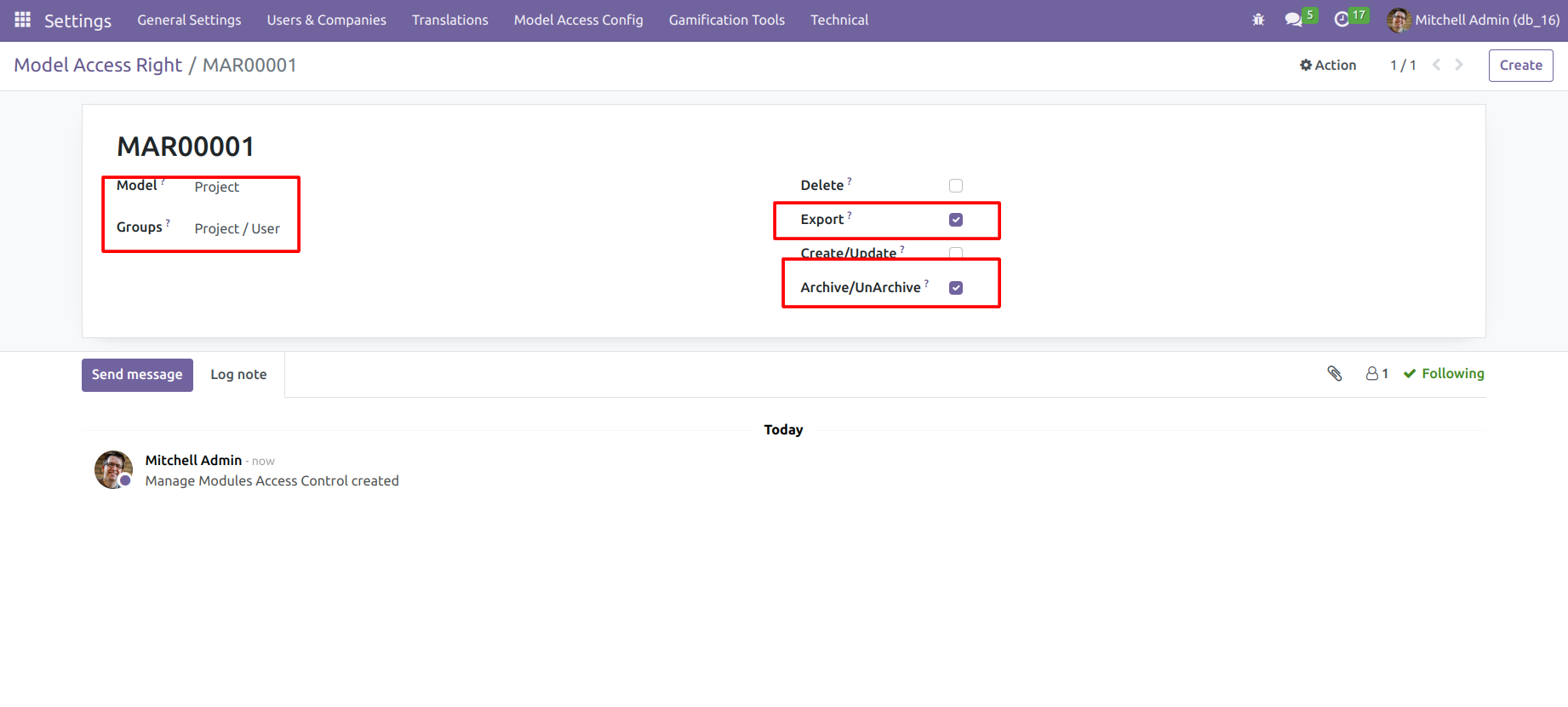The height and width of the screenshot is (707, 1568).
Task: Open the attachments paperclip icon
Action: pyautogui.click(x=1335, y=373)
